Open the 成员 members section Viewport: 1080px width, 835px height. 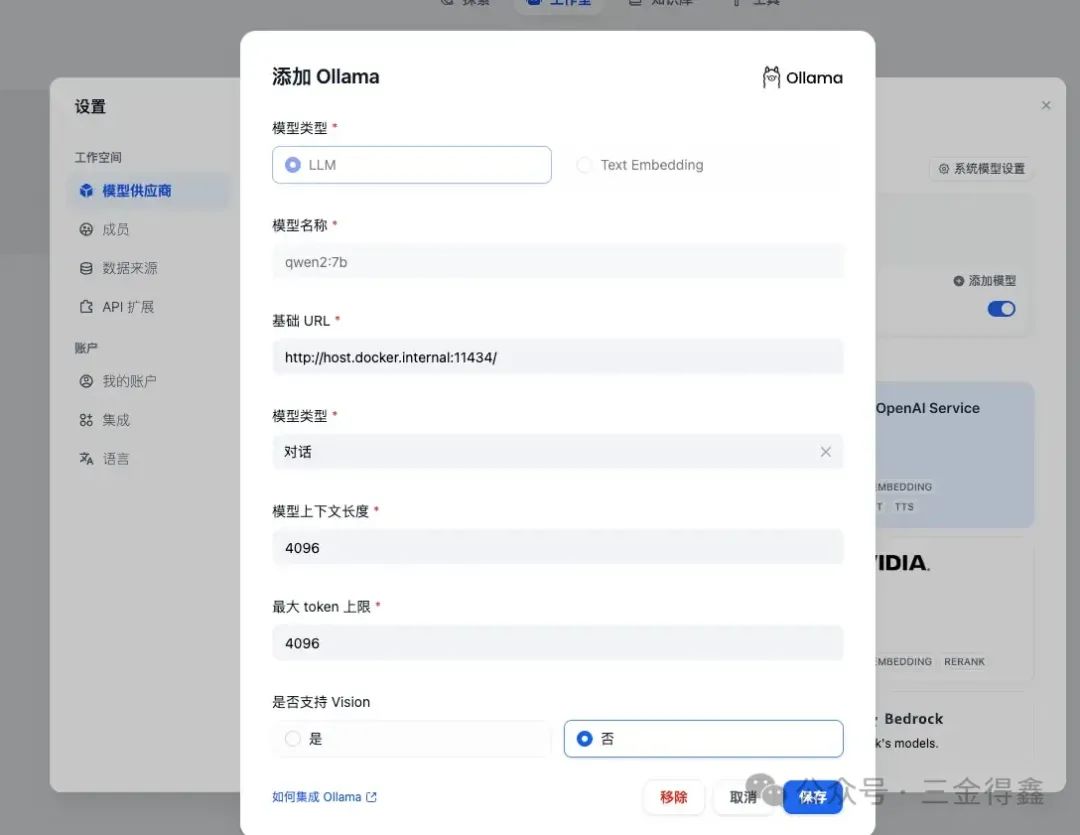click(117, 228)
